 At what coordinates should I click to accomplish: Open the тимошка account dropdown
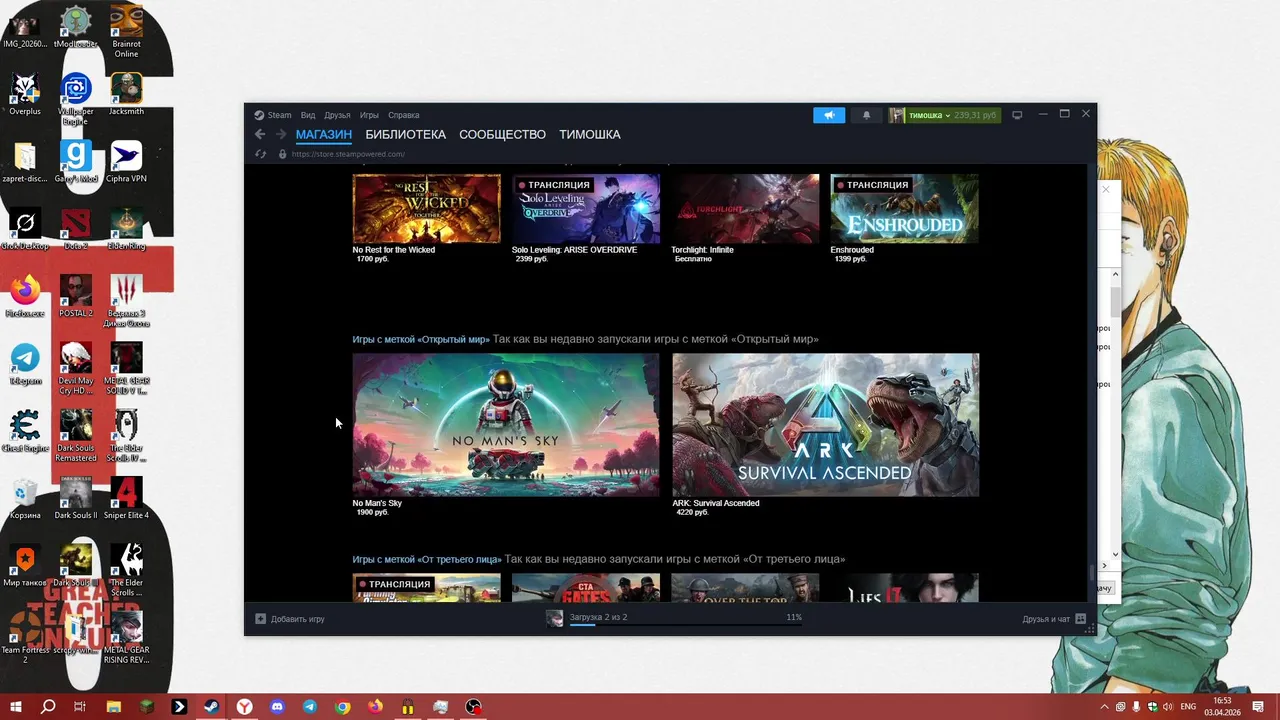click(945, 115)
